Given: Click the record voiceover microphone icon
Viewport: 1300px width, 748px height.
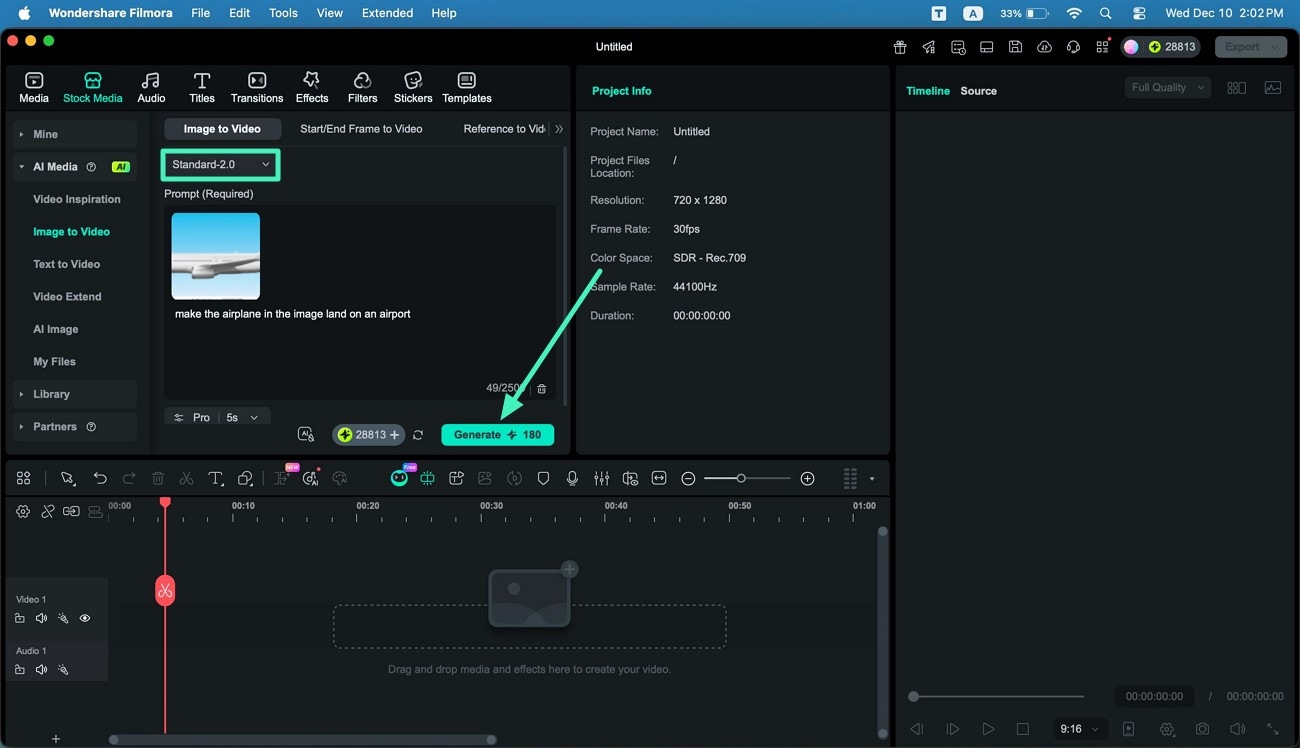Looking at the screenshot, I should pos(572,478).
